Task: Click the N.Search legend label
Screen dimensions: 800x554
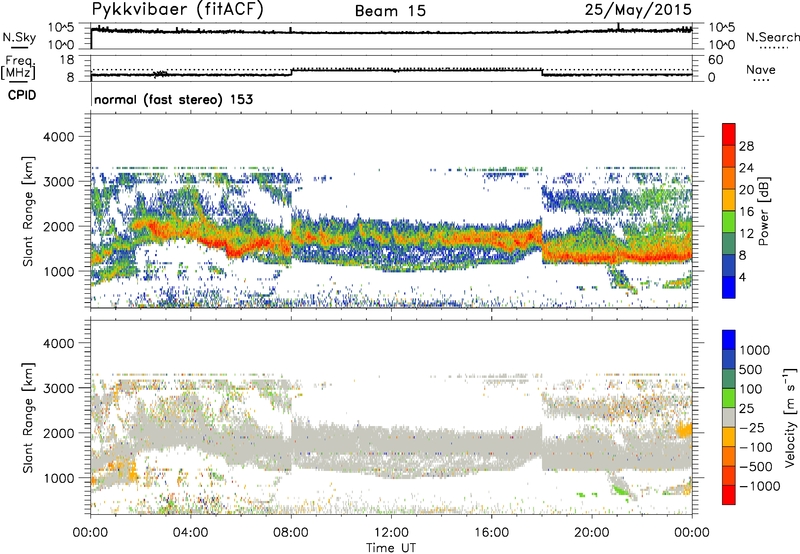Action: click(x=773, y=37)
